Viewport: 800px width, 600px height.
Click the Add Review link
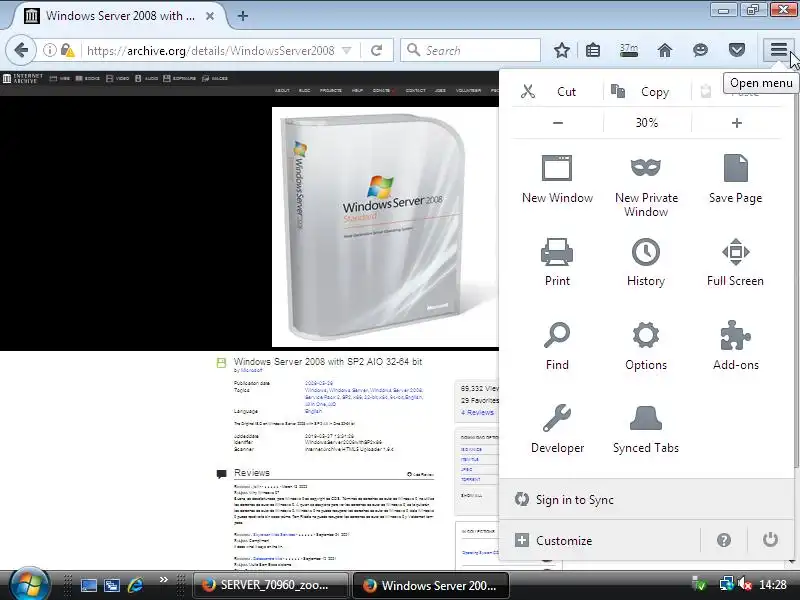(x=420, y=474)
